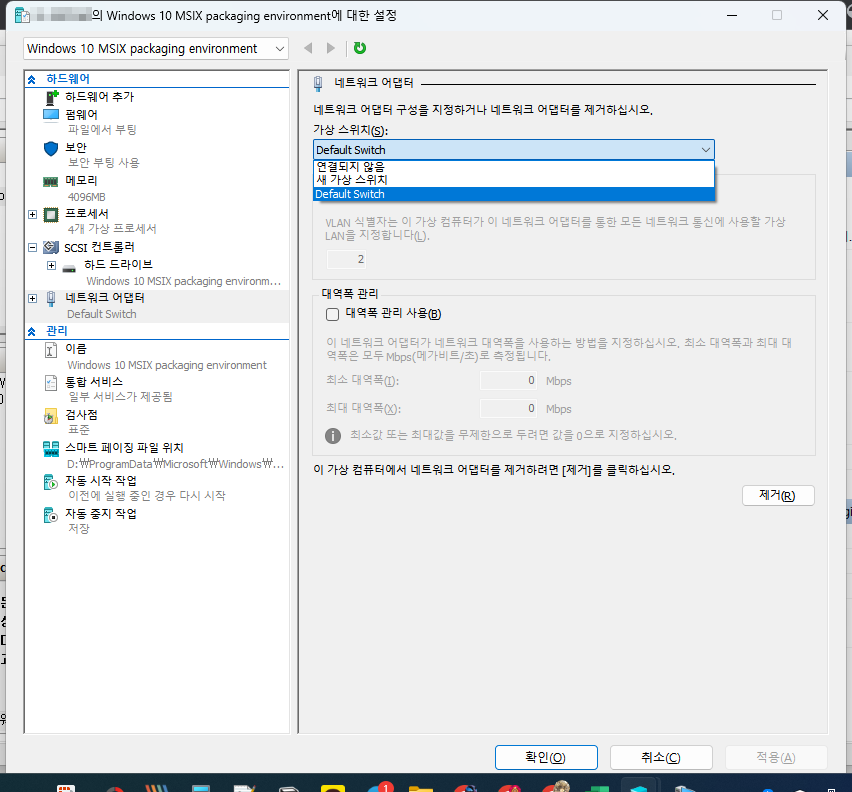This screenshot has width=852, height=792.
Task: Click the 적용 button
Action: point(776,757)
